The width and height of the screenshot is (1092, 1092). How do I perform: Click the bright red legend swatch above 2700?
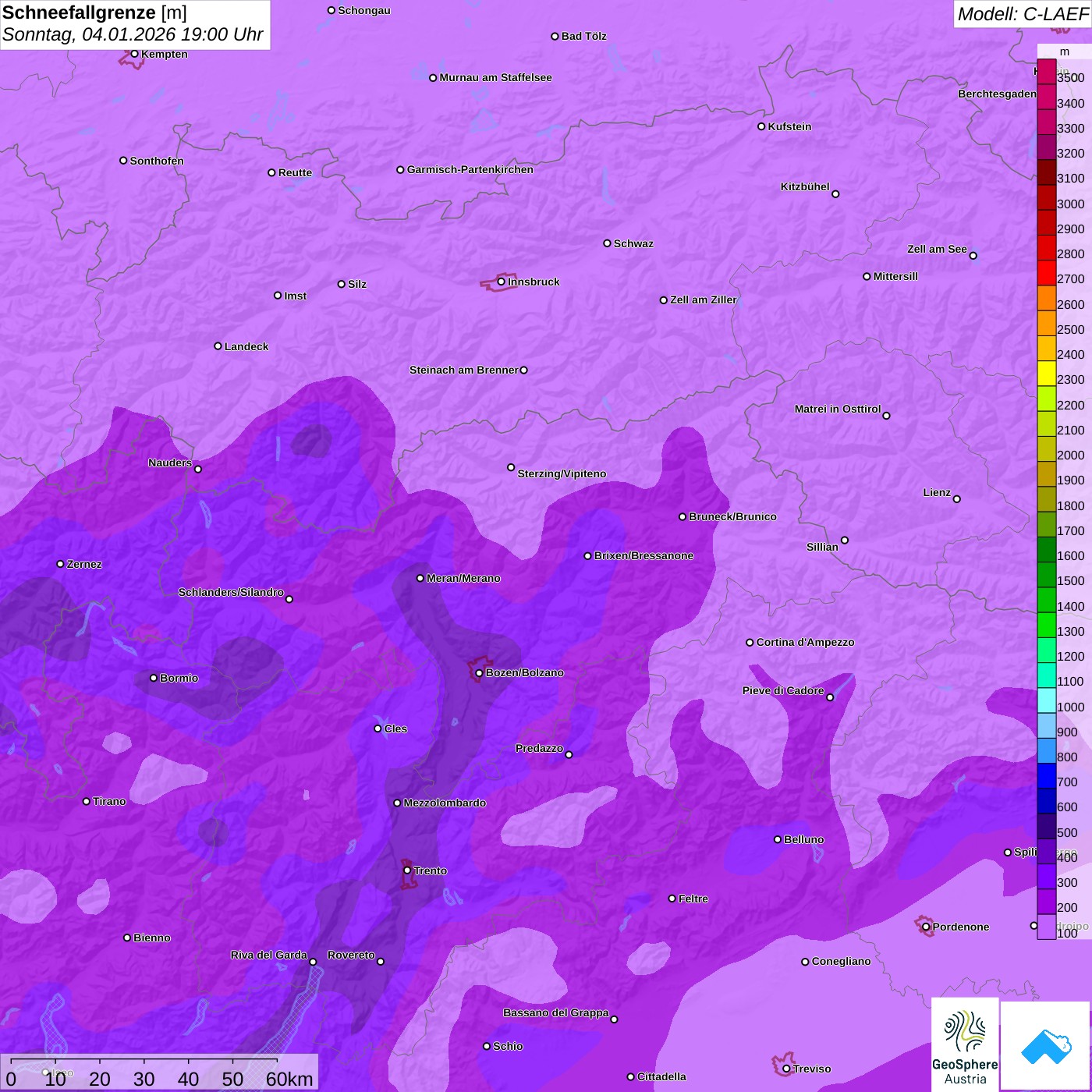click(1047, 273)
